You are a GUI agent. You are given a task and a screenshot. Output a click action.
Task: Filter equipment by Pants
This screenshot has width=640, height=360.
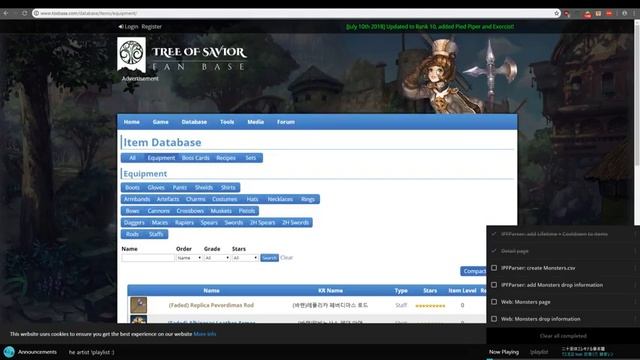click(180, 188)
